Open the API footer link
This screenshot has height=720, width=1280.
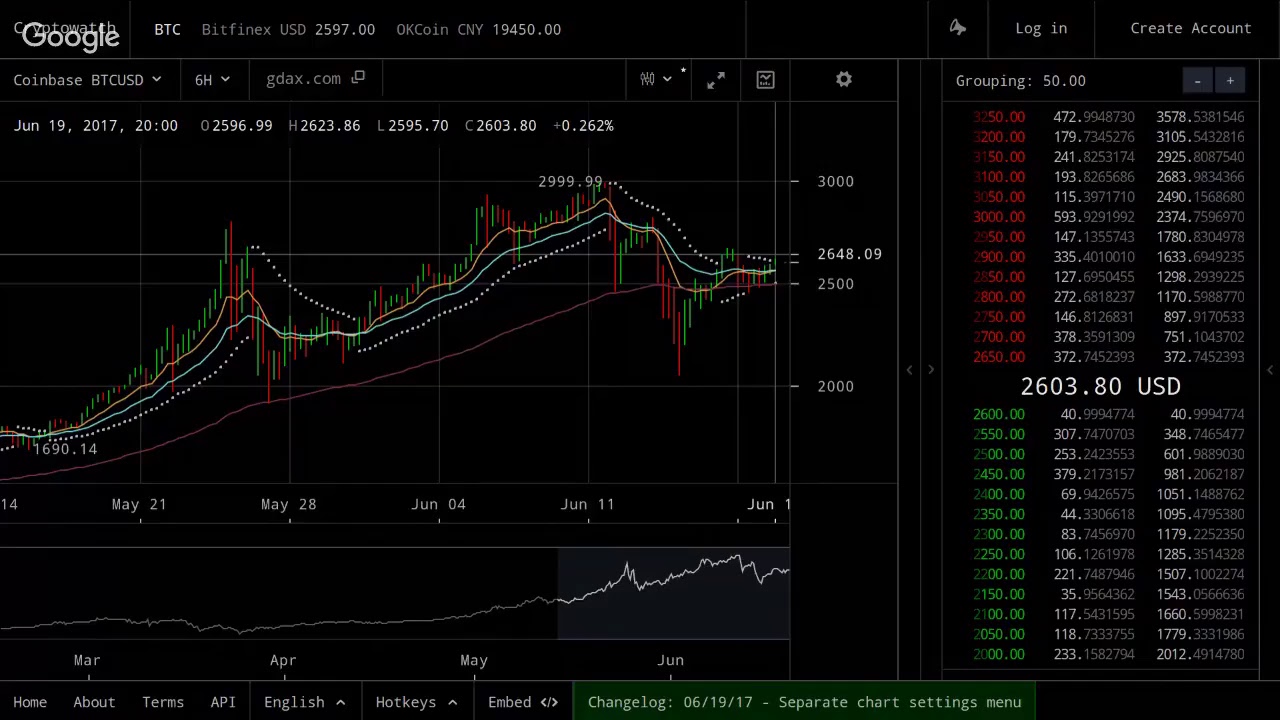click(223, 702)
